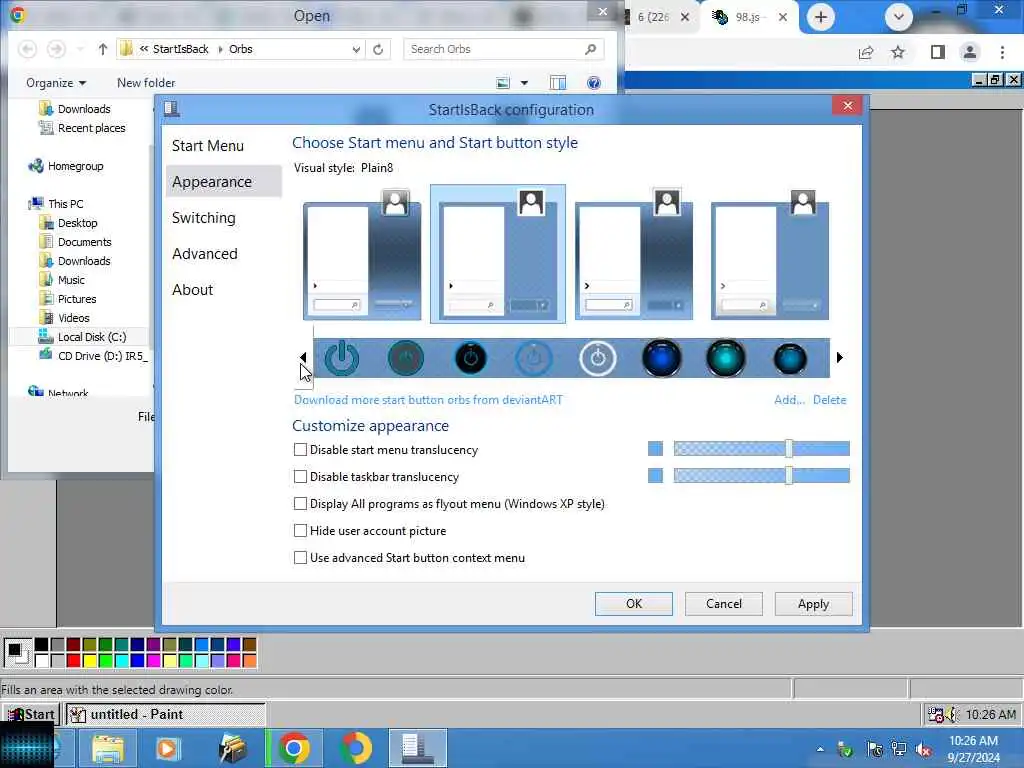Check Display All programs as flyout menu

[300, 504]
